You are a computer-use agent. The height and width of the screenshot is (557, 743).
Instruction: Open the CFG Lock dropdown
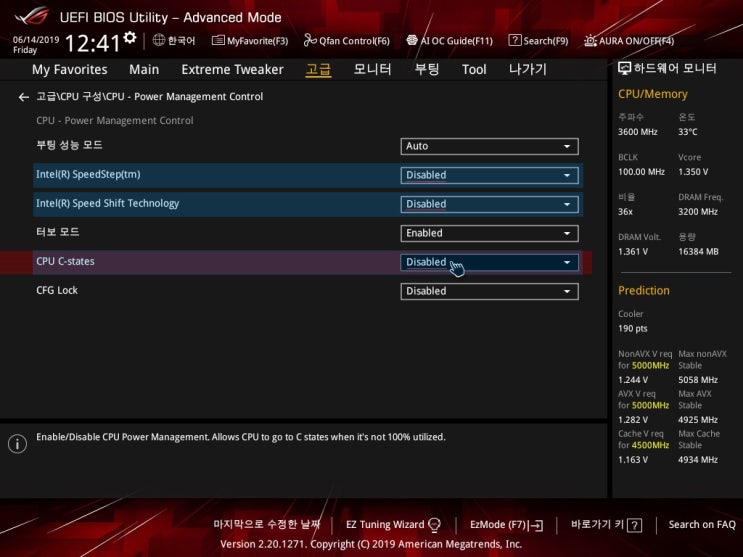coord(489,291)
